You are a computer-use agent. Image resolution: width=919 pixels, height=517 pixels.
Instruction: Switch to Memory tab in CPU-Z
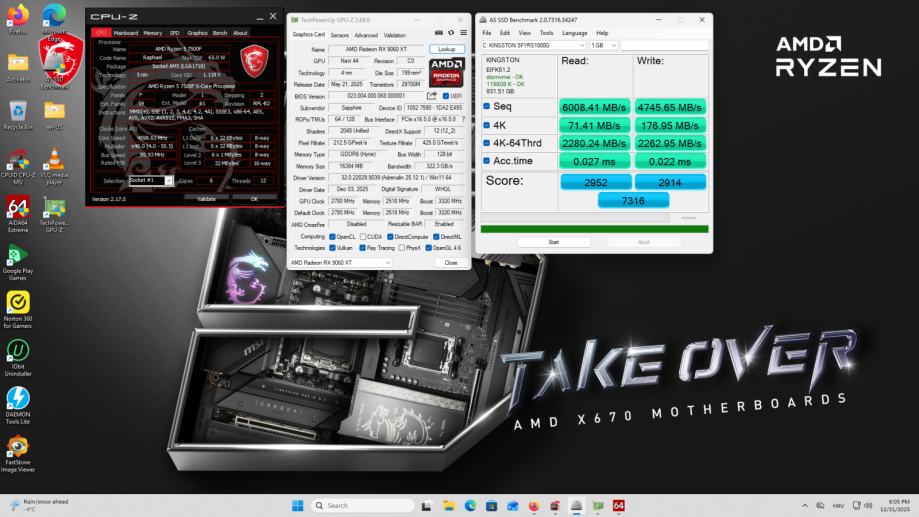click(152, 33)
